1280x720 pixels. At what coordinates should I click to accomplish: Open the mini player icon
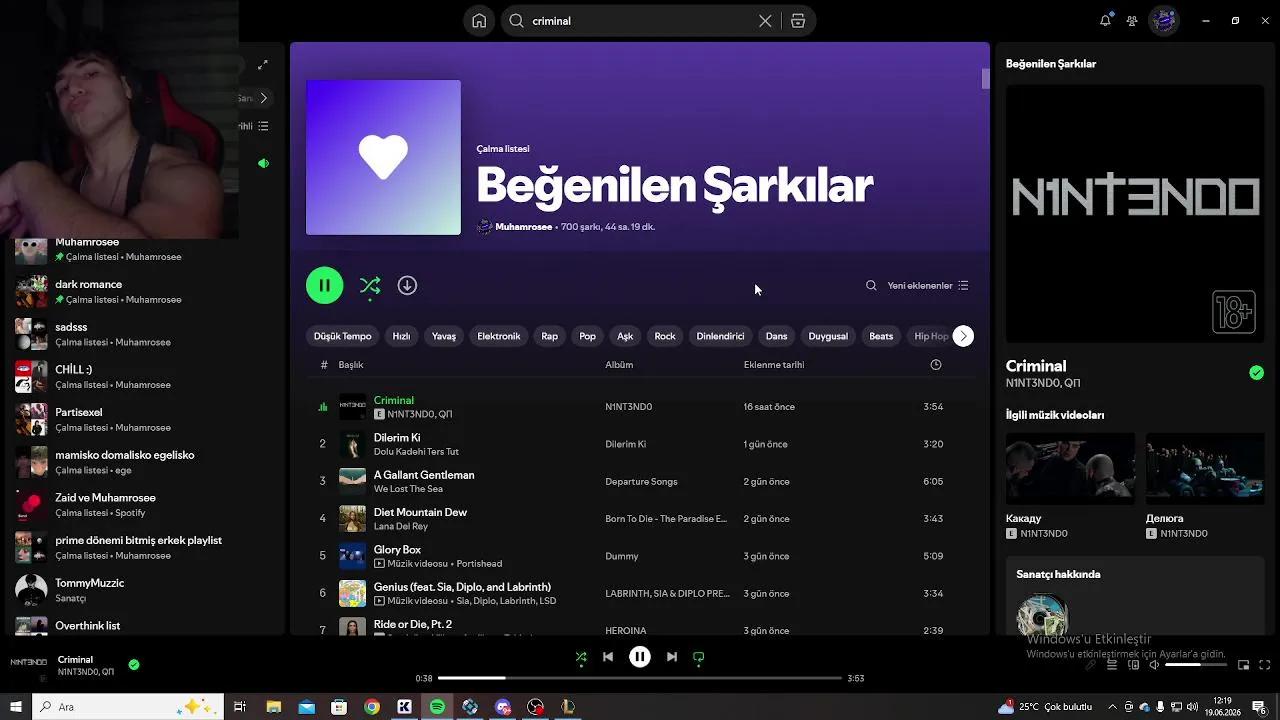(x=1243, y=665)
